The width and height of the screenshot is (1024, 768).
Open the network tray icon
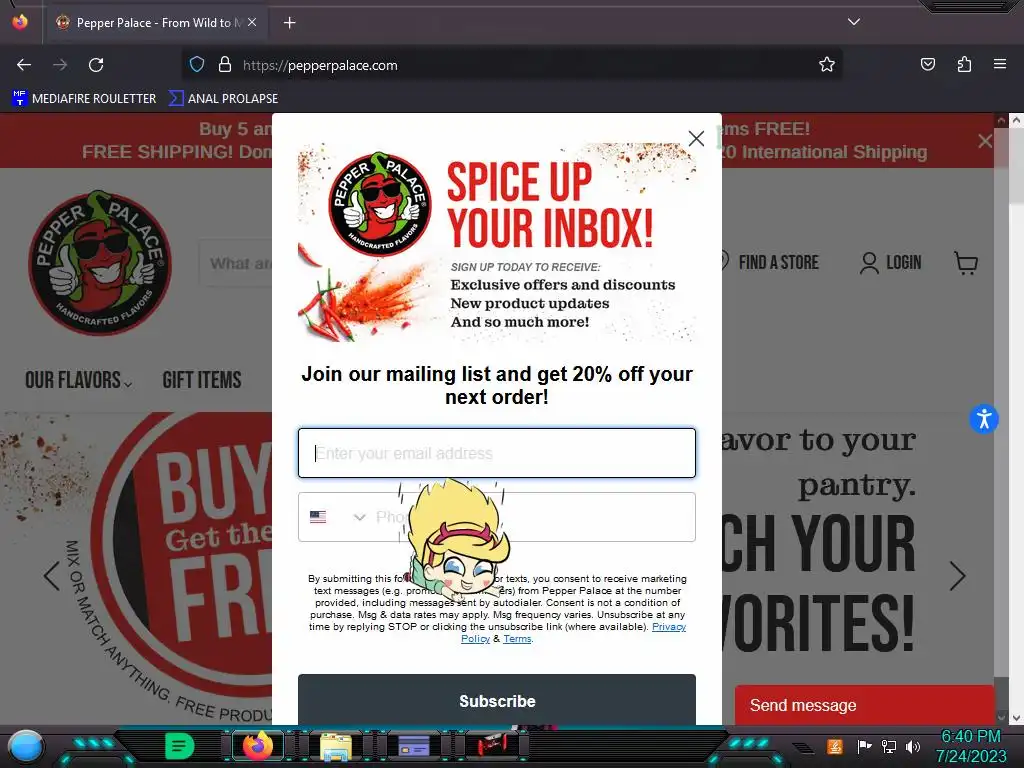tap(889, 746)
